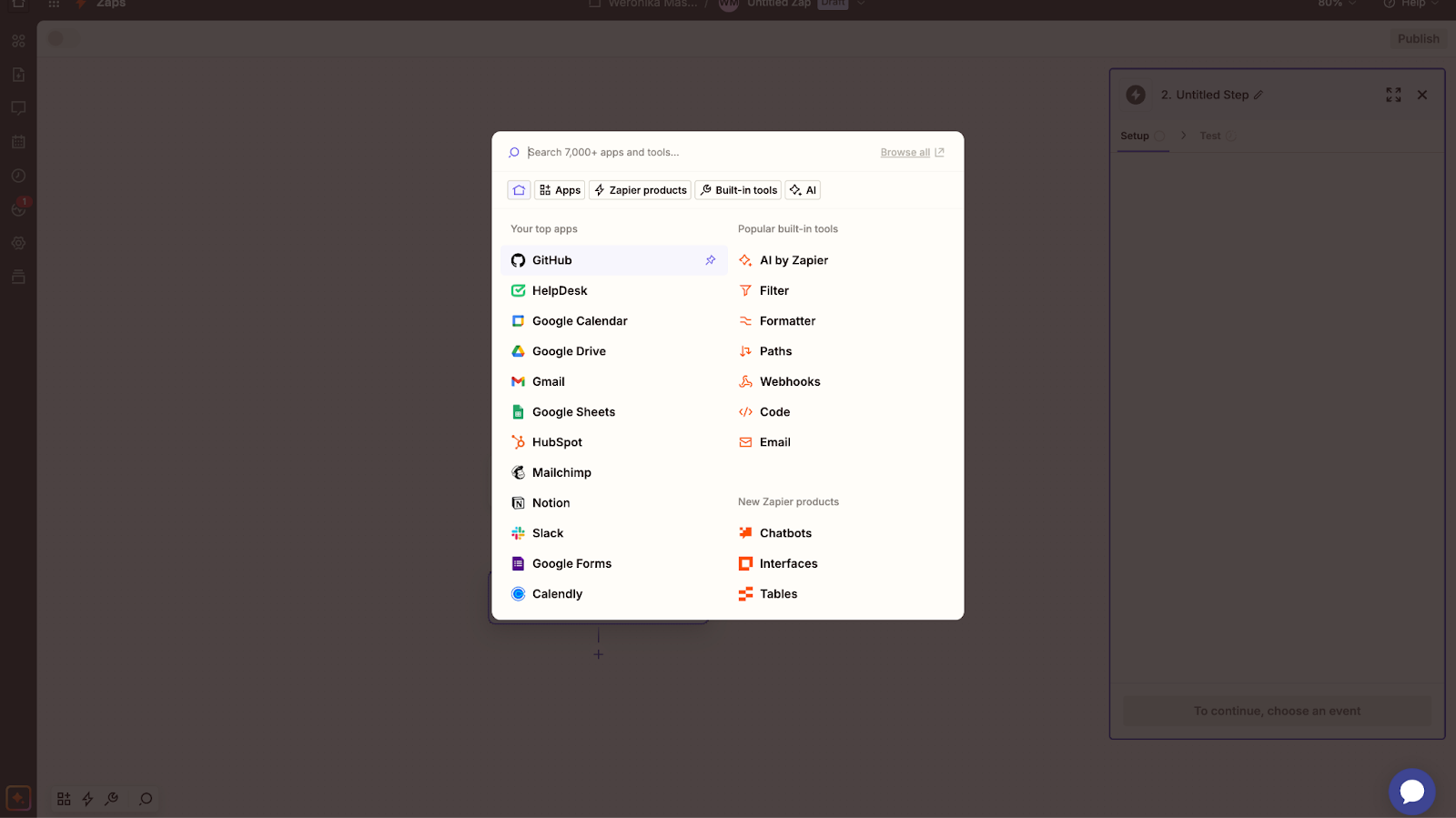Close the Untitled Step panel
The height and width of the screenshot is (818, 1456).
pos(1422,95)
